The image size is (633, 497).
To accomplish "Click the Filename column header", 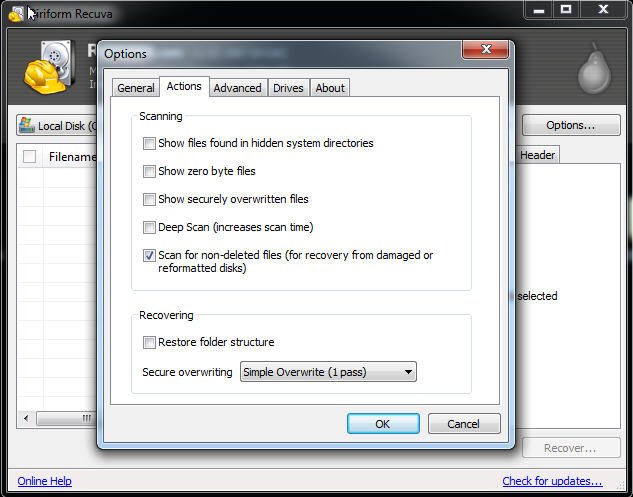I will [71, 157].
